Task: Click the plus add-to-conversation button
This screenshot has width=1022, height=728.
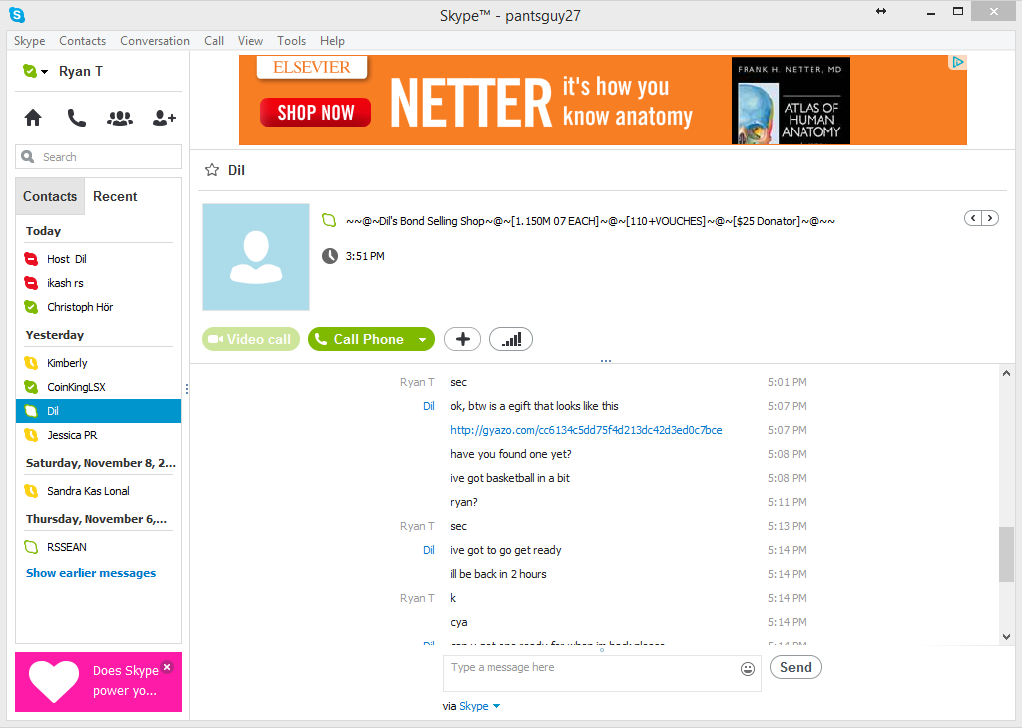Action: [x=463, y=339]
